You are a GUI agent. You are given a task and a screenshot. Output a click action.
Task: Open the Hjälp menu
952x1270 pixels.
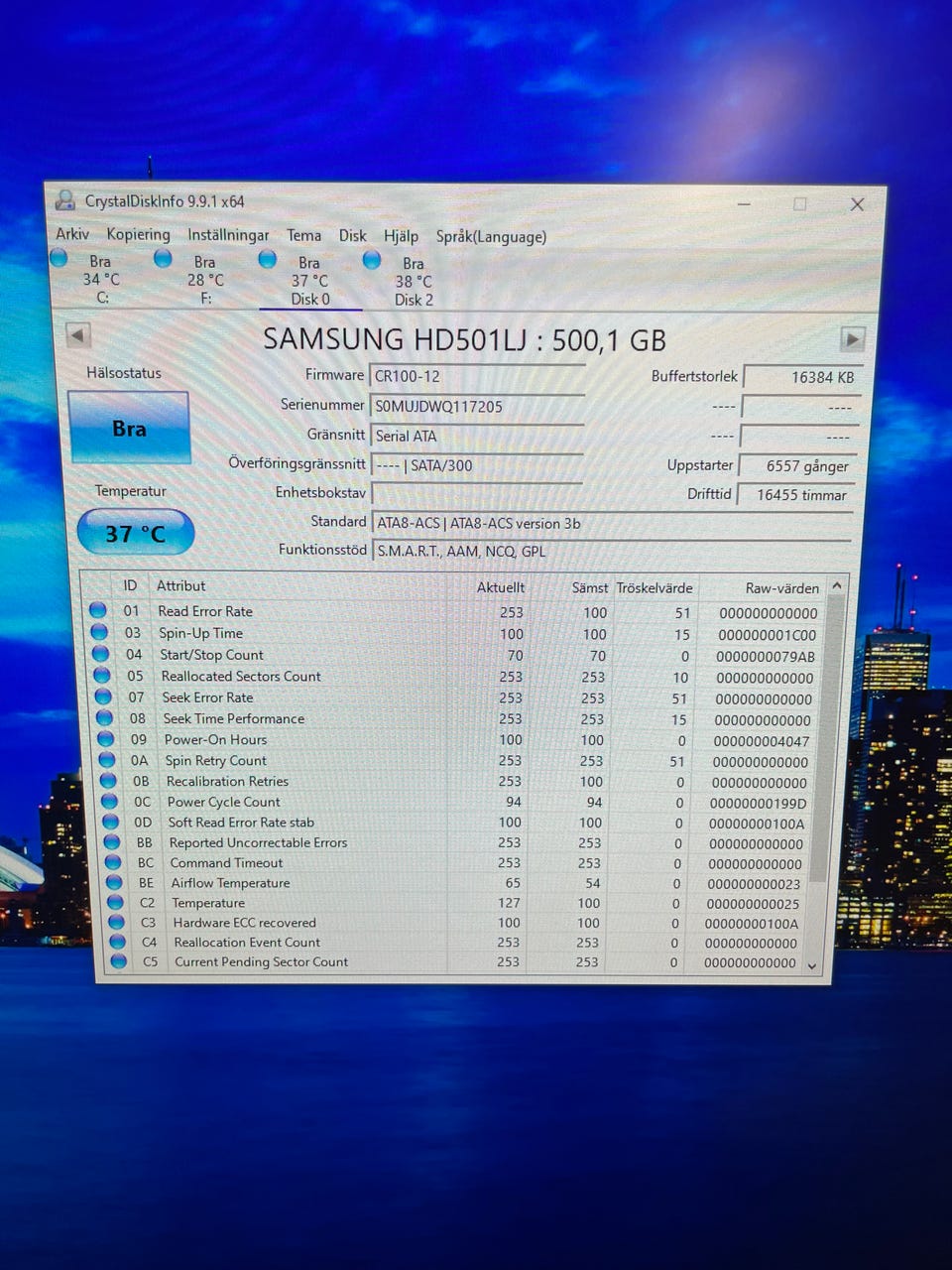pyautogui.click(x=401, y=236)
